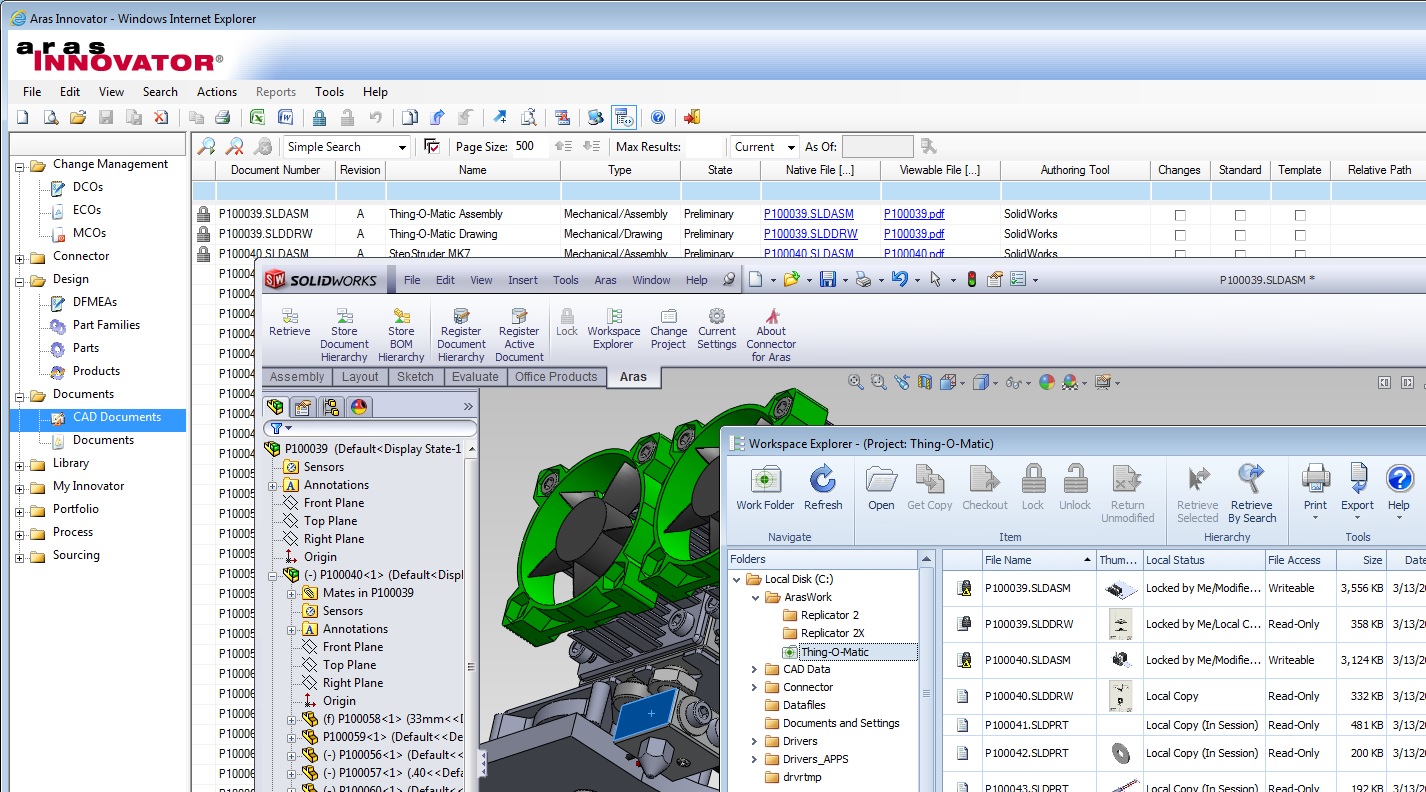Open Actions menu in Aras Innovator
This screenshot has width=1426, height=792.
(217, 92)
